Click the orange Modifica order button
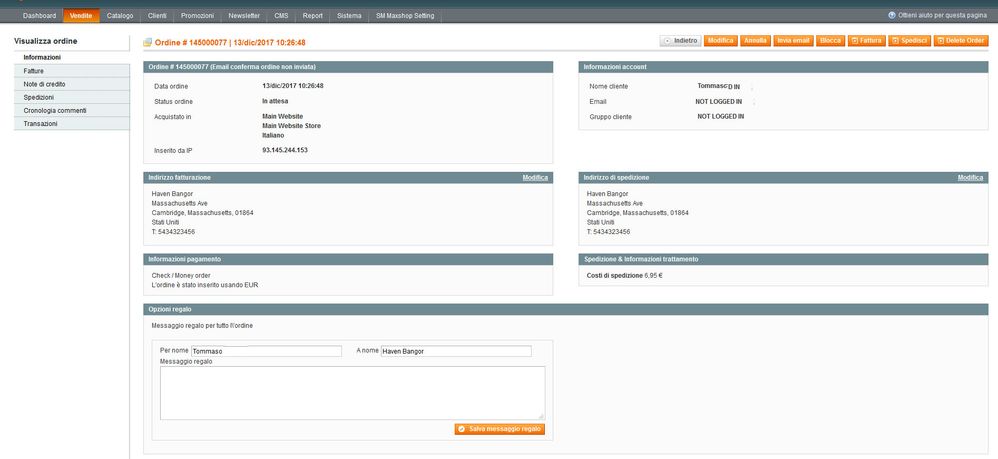The width and height of the screenshot is (998, 459). pyautogui.click(x=720, y=41)
